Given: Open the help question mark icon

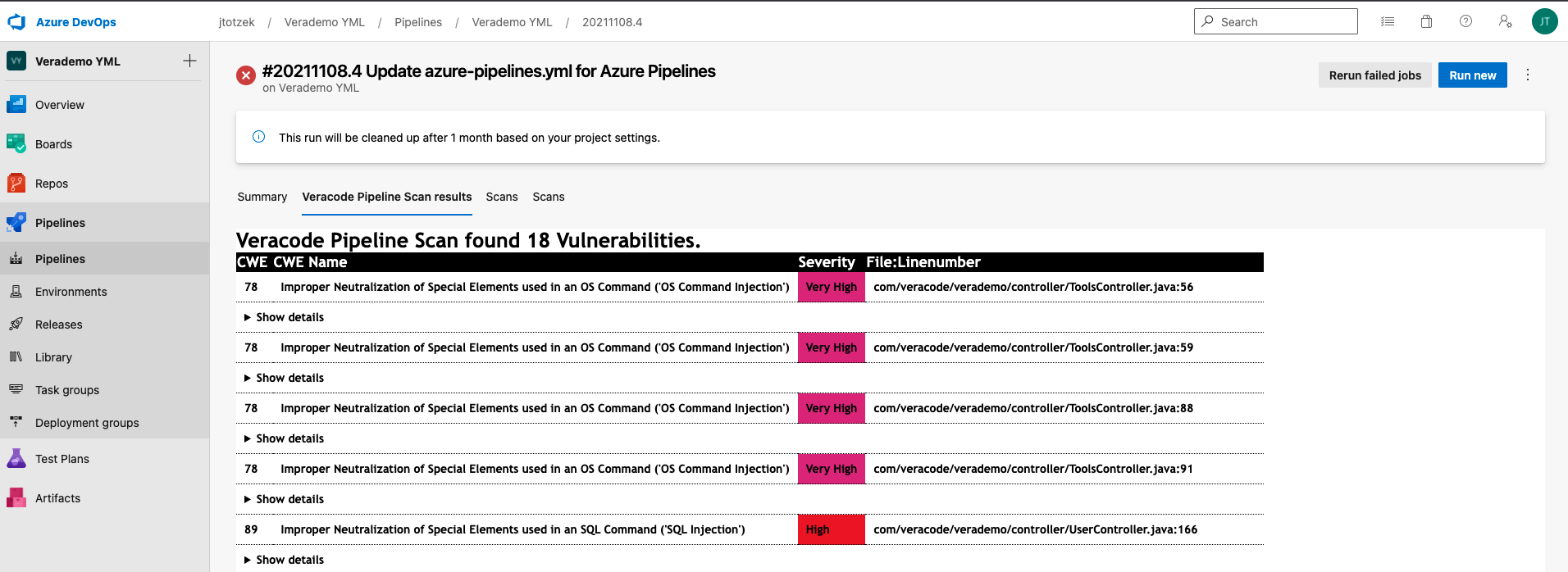Looking at the screenshot, I should [1465, 22].
